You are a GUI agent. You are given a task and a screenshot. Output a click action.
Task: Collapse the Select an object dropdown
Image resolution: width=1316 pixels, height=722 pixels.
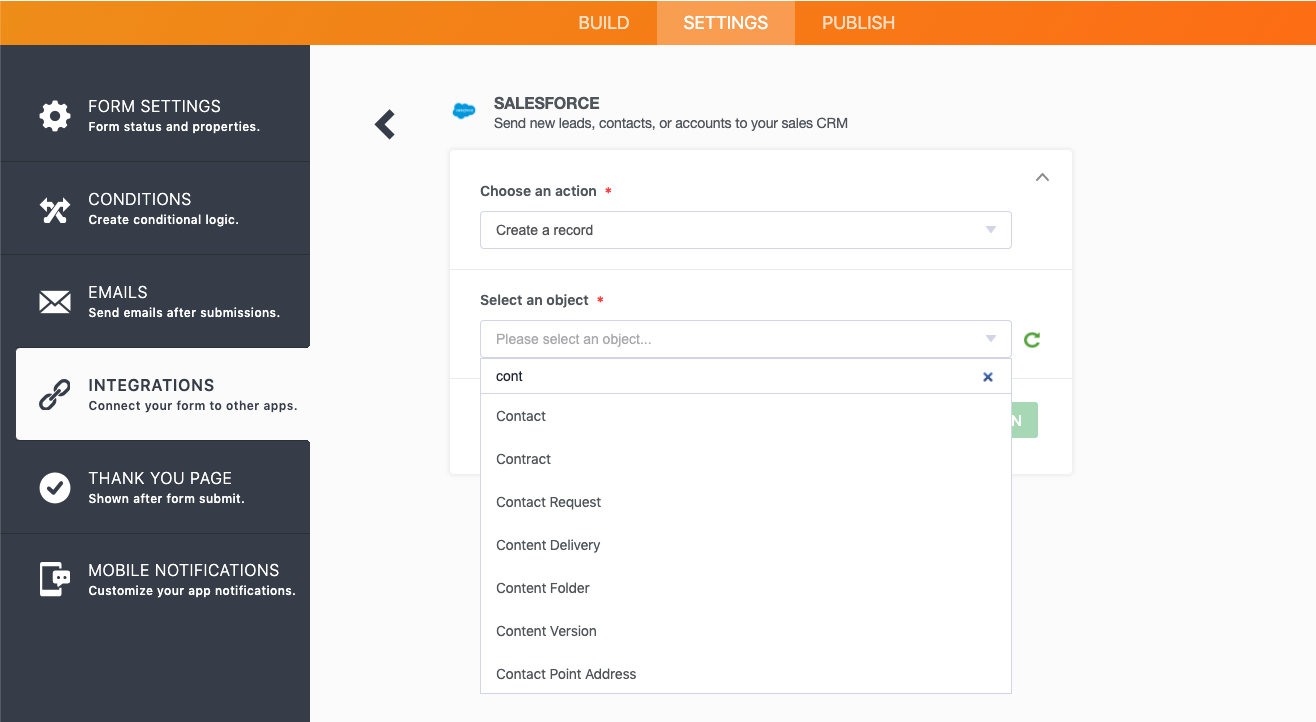coord(990,339)
